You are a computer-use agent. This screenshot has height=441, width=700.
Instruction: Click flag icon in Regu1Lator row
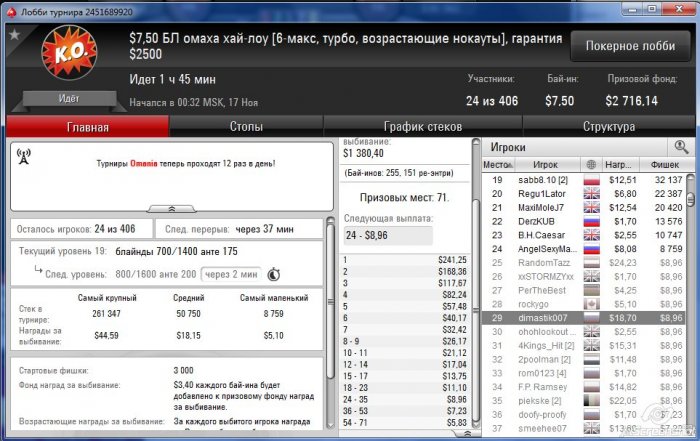click(592, 194)
